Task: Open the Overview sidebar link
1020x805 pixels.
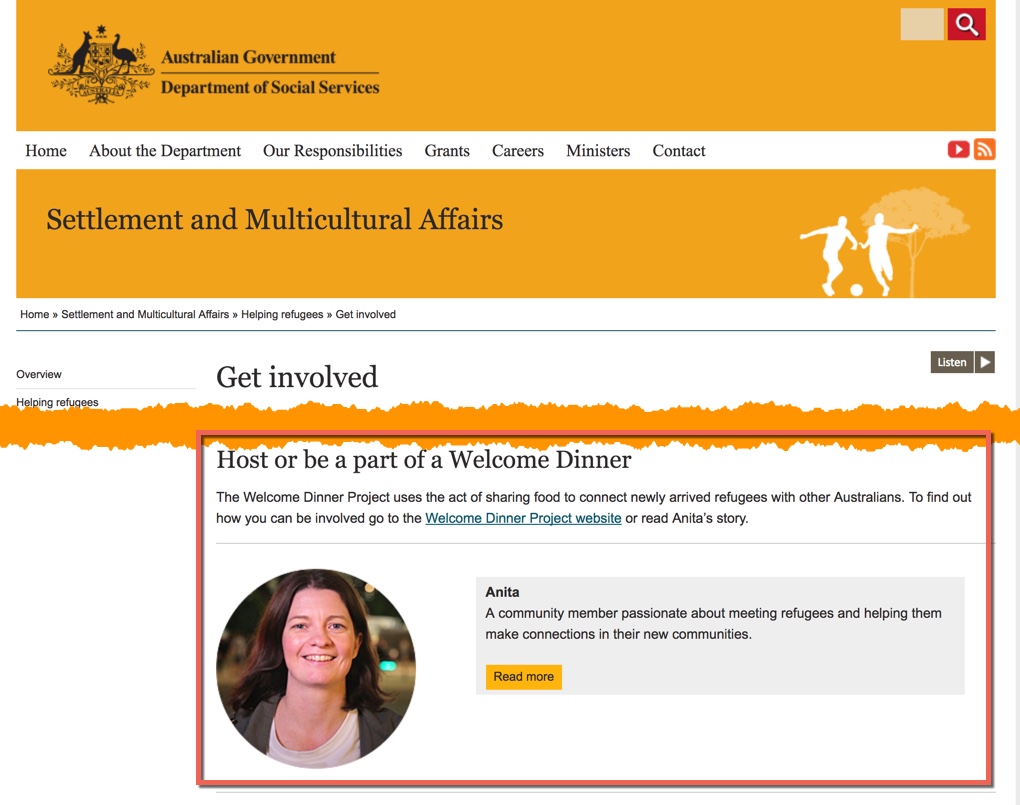Action: coord(39,374)
